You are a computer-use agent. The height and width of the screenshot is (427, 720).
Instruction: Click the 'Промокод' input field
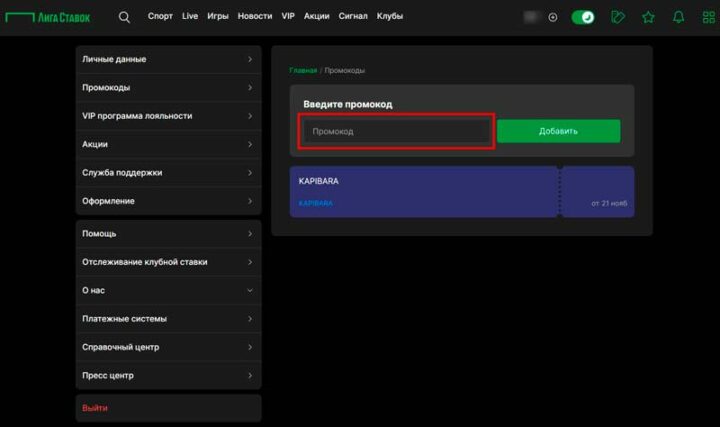click(x=397, y=131)
